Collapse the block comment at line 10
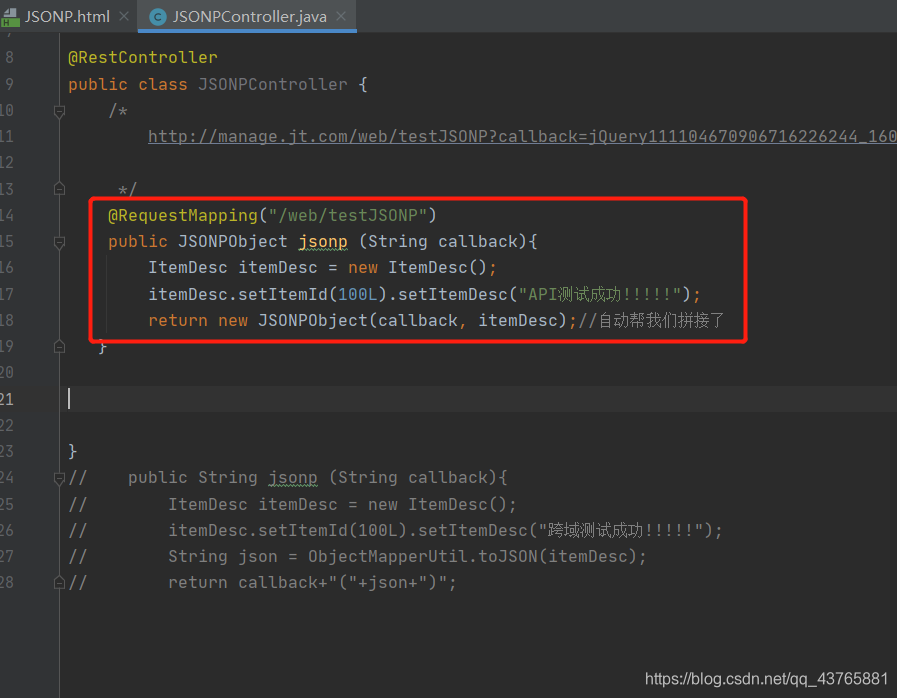Image resolution: width=897 pixels, height=698 pixels. click(59, 110)
